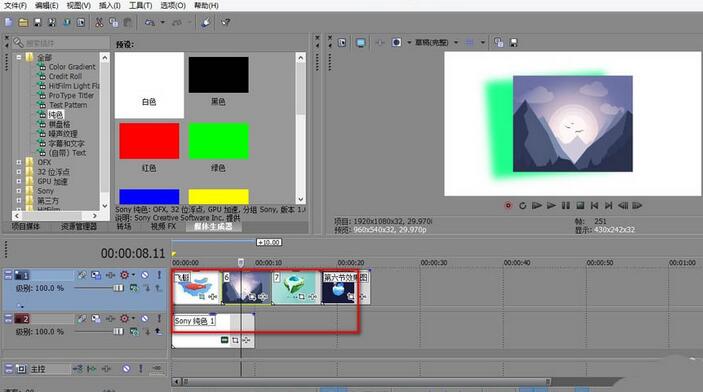Select Color Gradient in generator list

coord(72,67)
